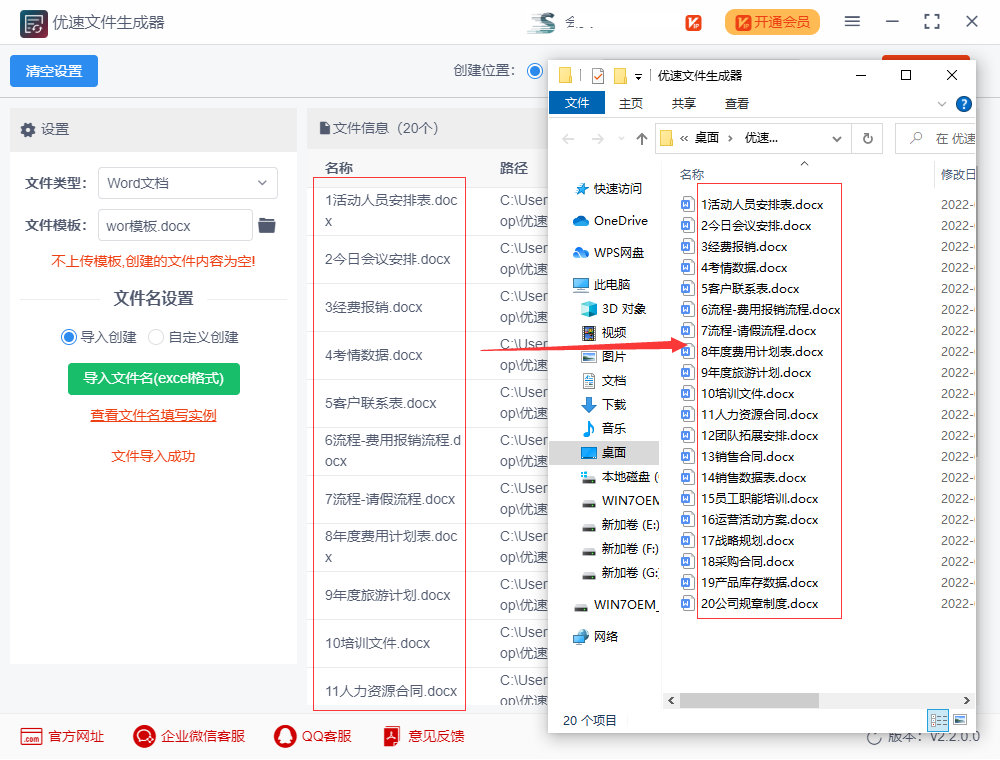Click the QQ support icon
1000x760 pixels.
pos(285,736)
